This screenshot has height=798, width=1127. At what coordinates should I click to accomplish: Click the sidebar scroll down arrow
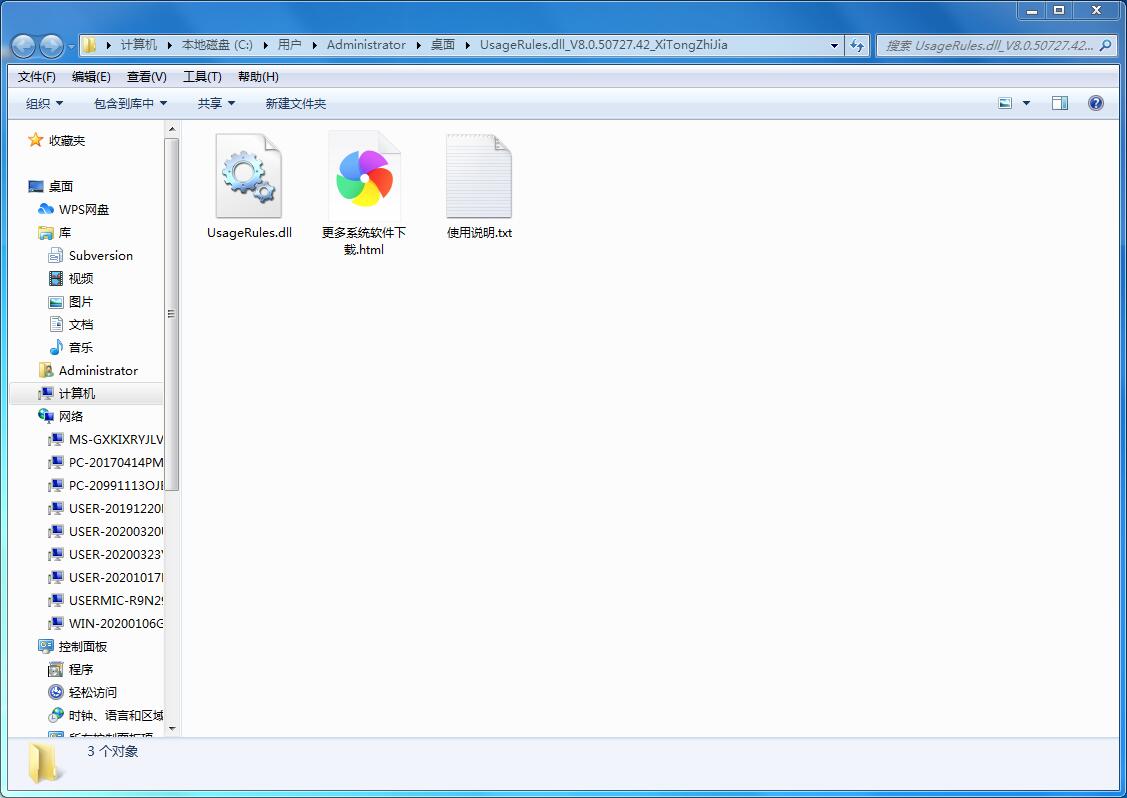pos(172,728)
